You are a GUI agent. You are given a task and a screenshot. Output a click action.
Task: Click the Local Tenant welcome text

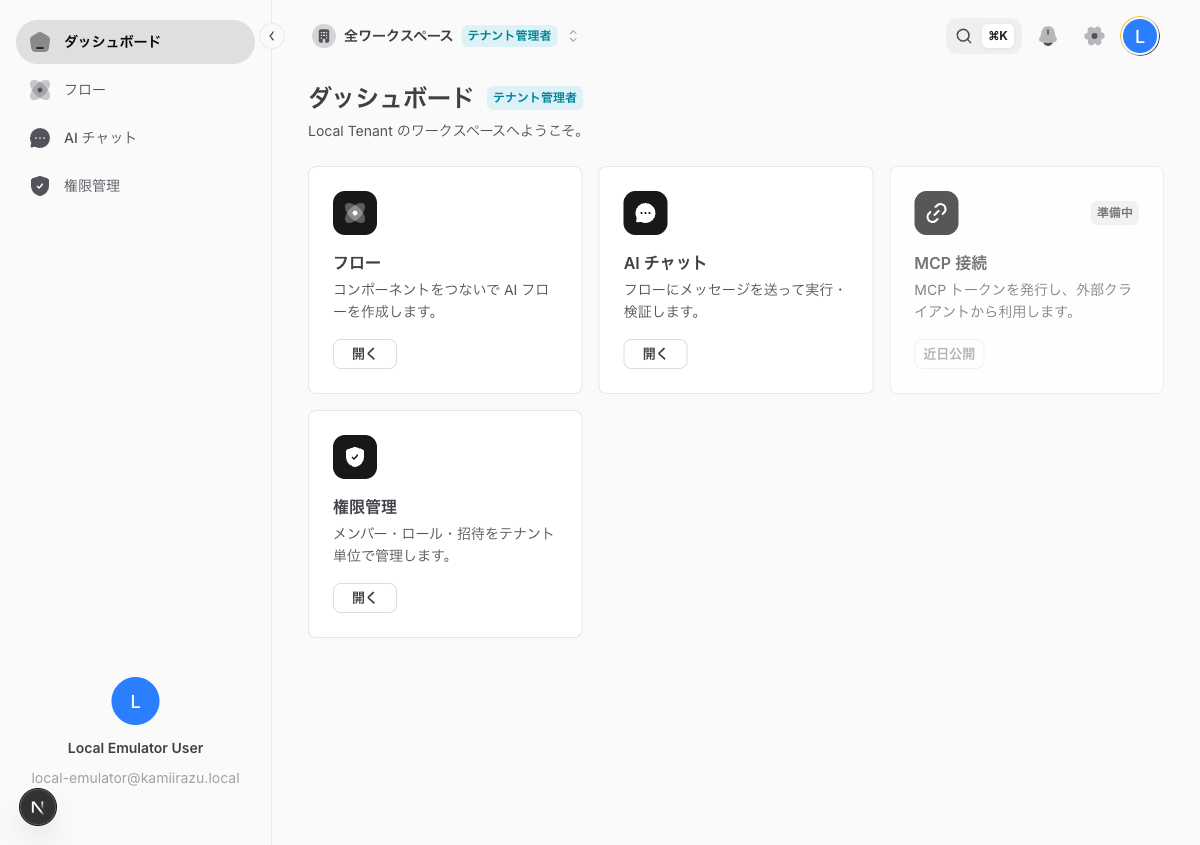coord(446,131)
